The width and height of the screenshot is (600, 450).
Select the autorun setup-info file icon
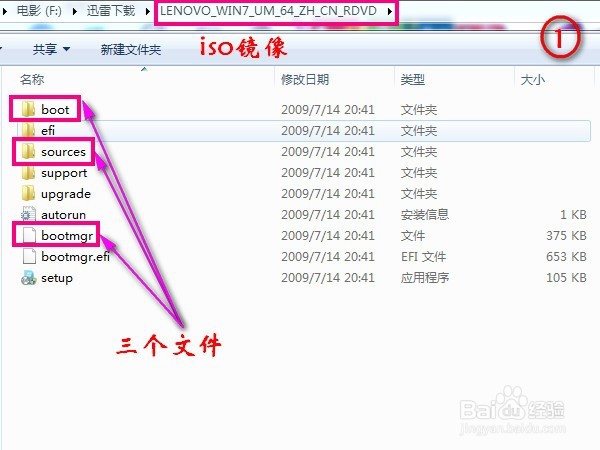[28, 214]
